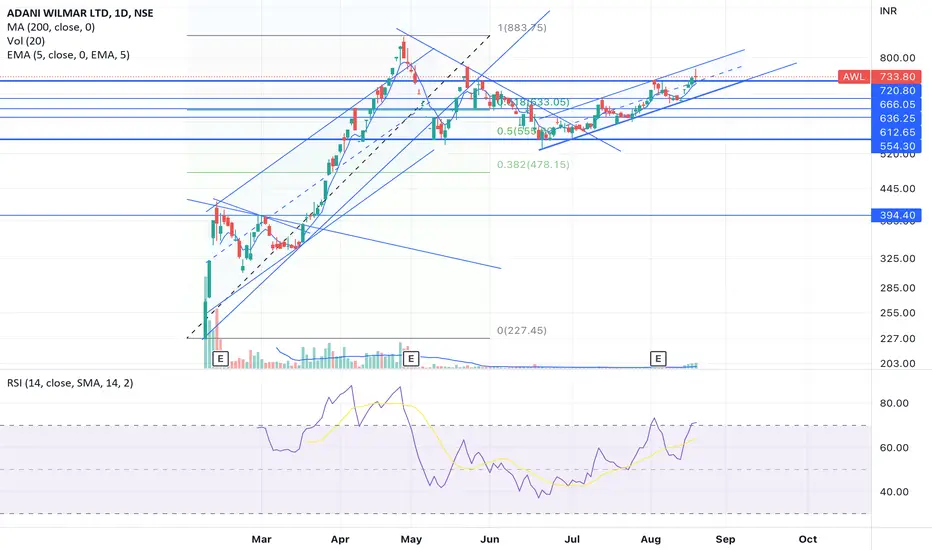932x550 pixels.
Task: Click the Fibonacci 0(227.45) level label
Action: pyautogui.click(x=522, y=330)
